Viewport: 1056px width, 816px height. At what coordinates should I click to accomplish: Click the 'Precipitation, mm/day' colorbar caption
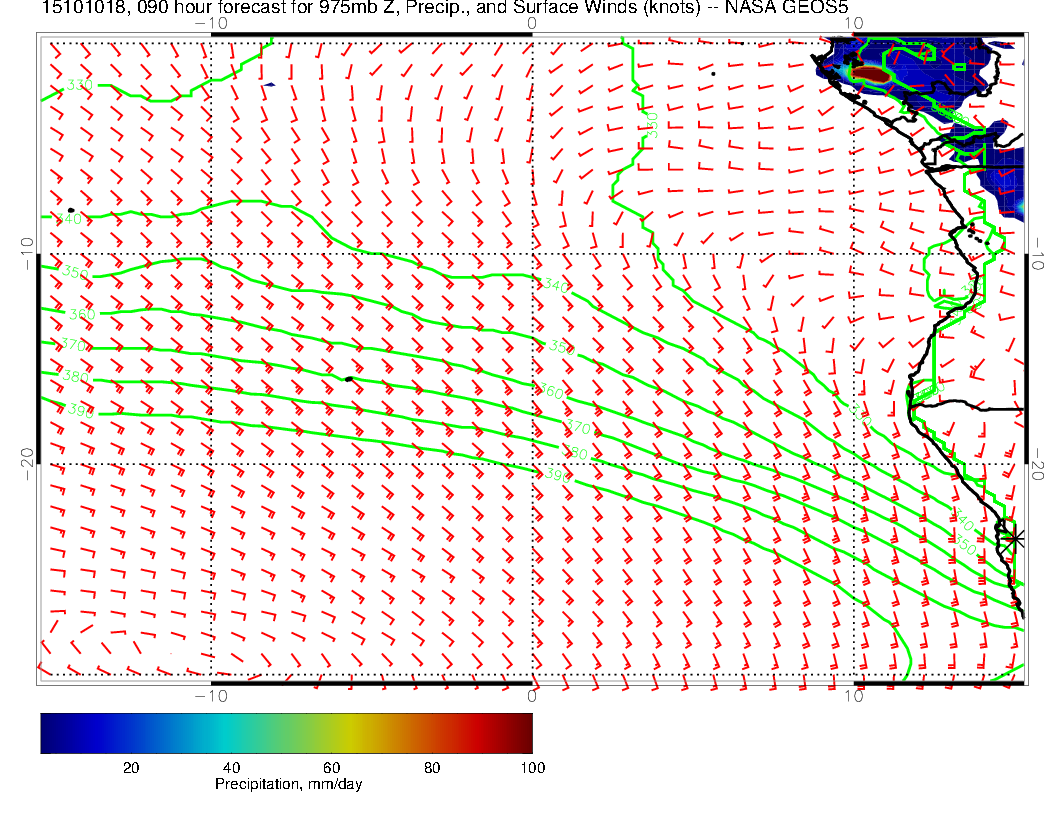[x=289, y=785]
